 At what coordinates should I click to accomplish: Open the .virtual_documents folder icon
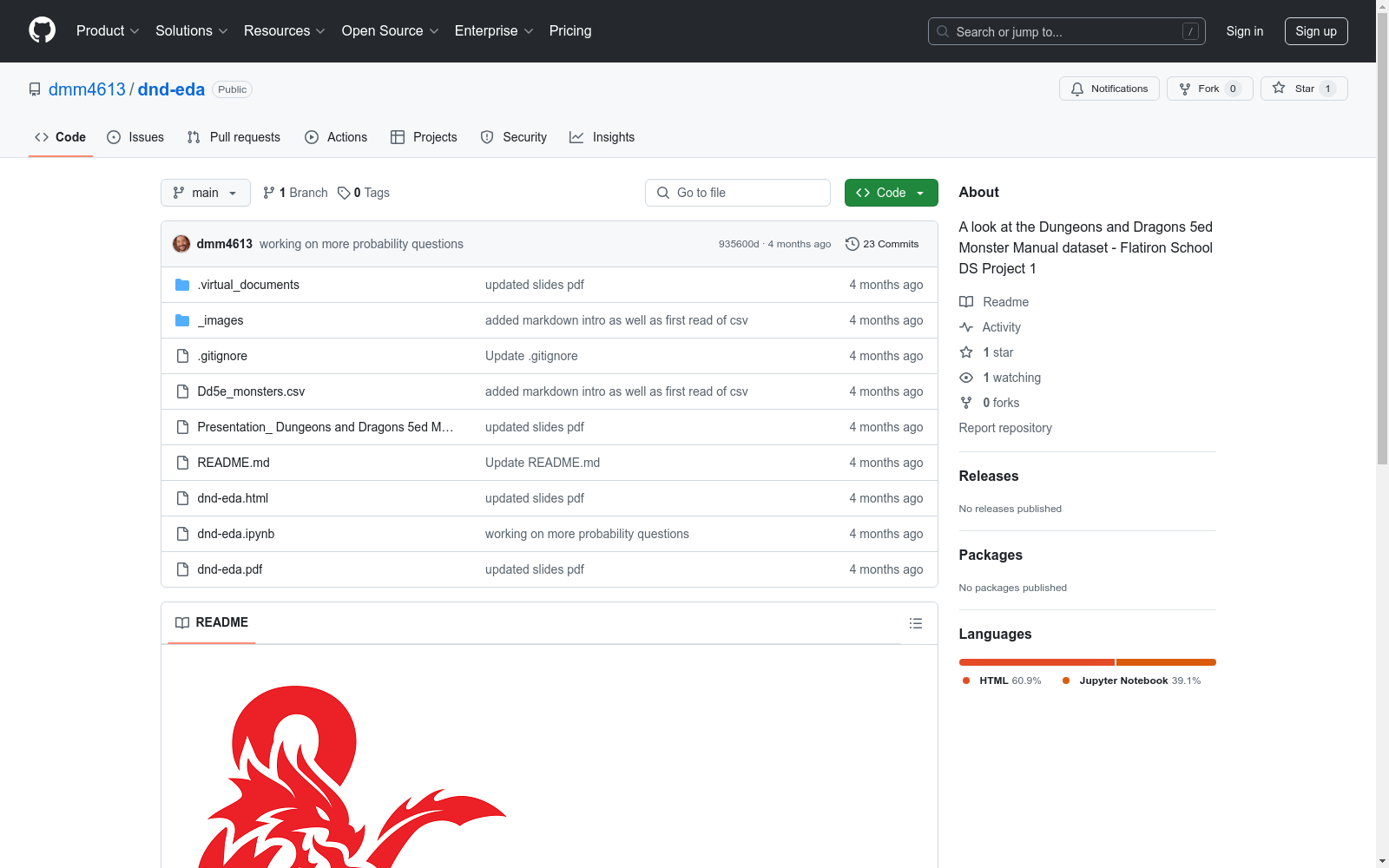(x=182, y=285)
